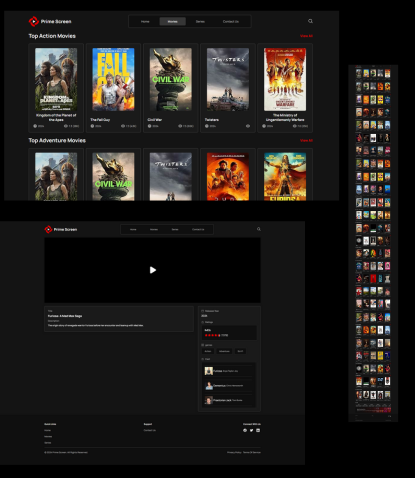Screen dimensions: 415x478
Task: Click the red star rating row
Action: [212, 335]
